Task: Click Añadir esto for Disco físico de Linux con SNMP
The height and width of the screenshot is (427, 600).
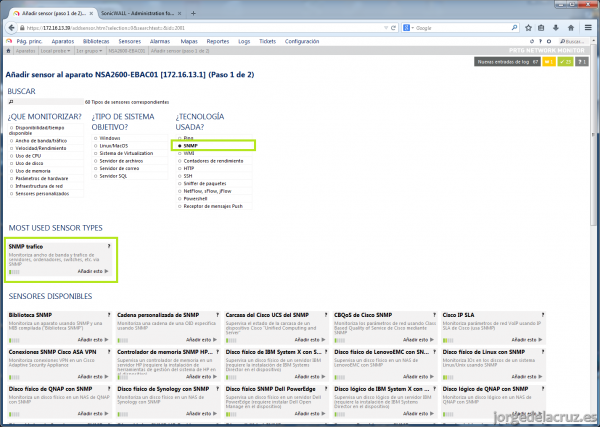Action: click(527, 377)
